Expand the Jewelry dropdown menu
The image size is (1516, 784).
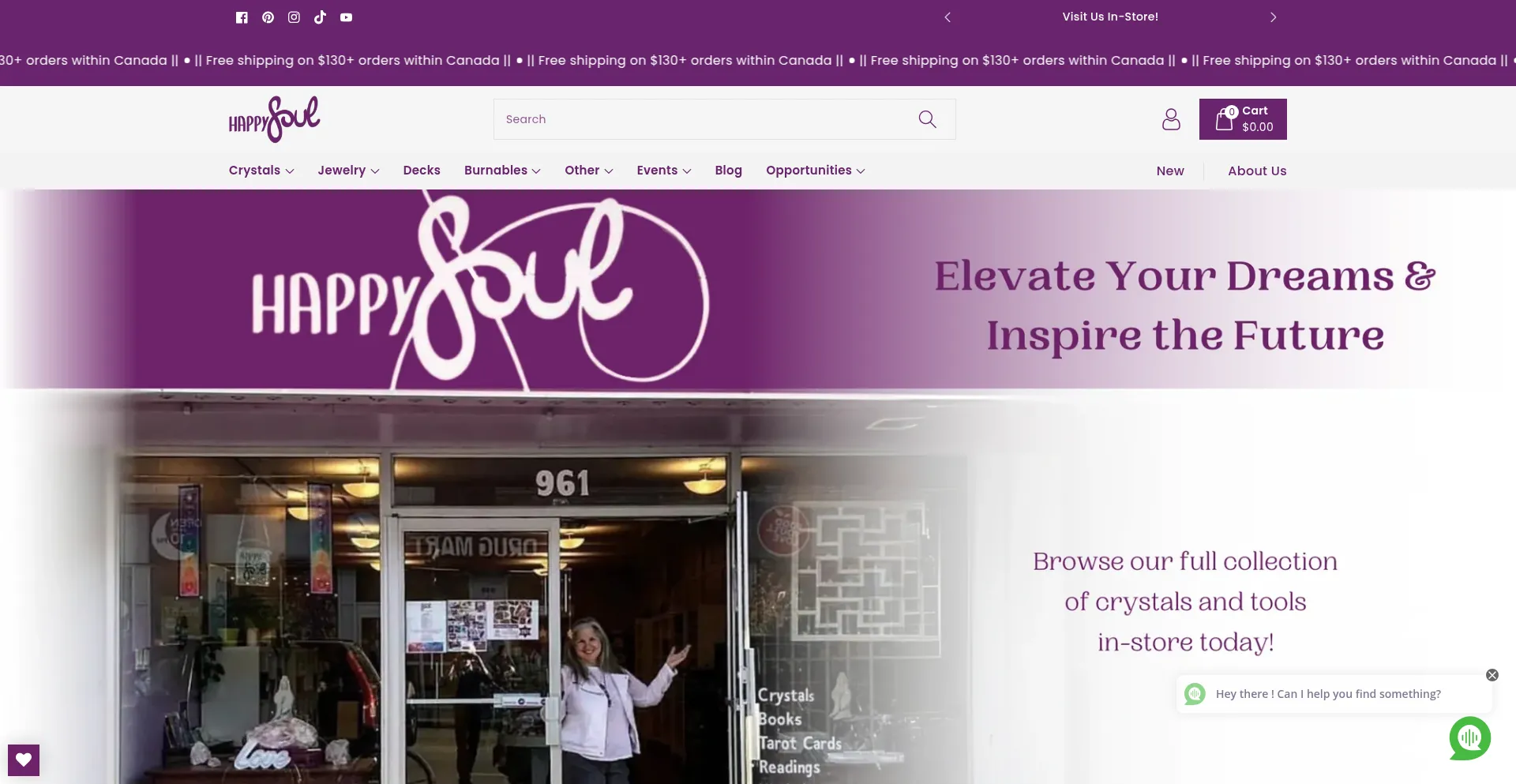coord(348,171)
